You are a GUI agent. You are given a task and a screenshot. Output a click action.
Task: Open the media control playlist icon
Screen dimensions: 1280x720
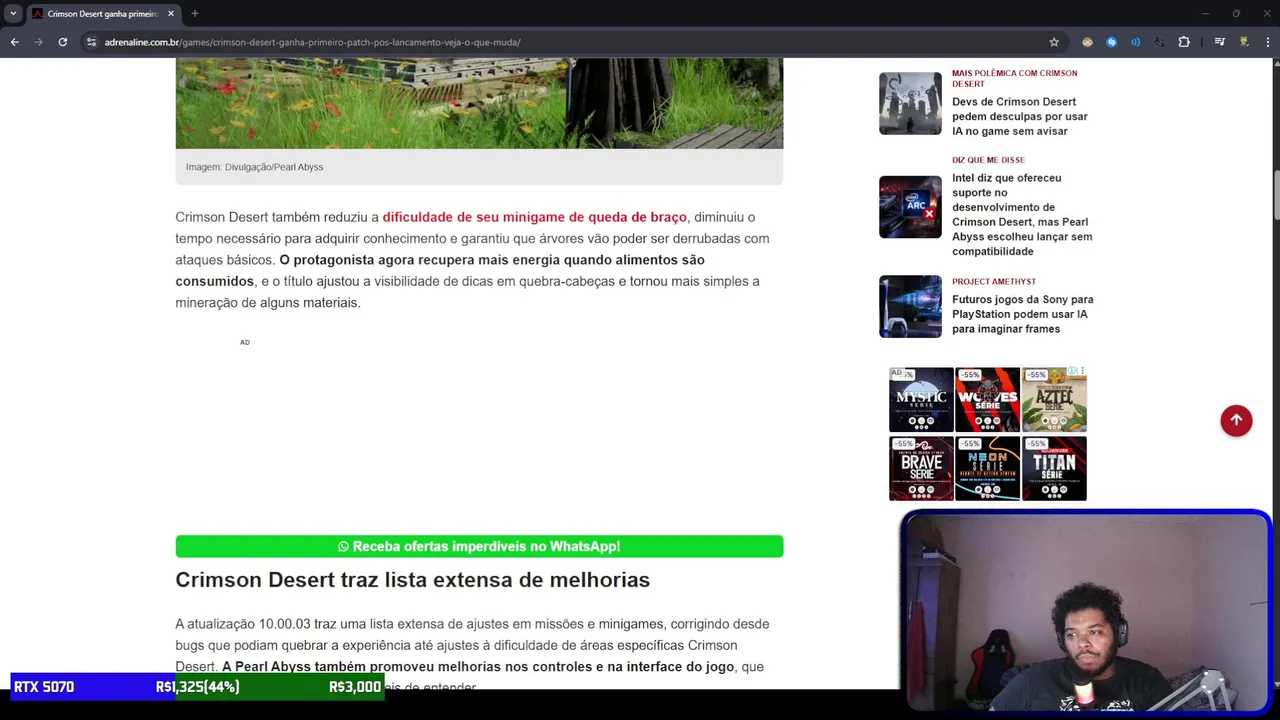tap(1220, 42)
